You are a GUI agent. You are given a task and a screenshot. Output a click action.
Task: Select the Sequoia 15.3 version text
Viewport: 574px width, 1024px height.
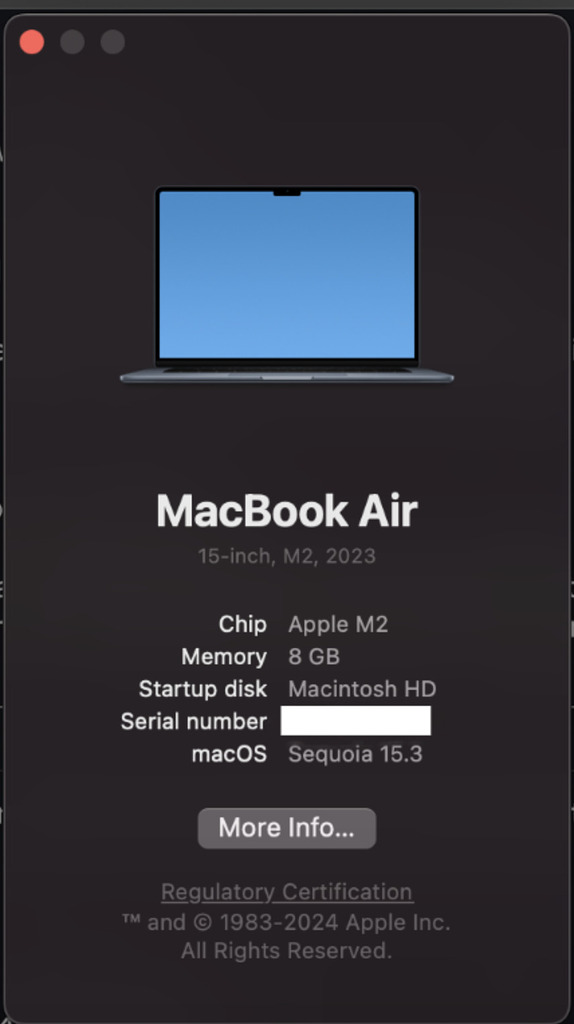pos(356,754)
